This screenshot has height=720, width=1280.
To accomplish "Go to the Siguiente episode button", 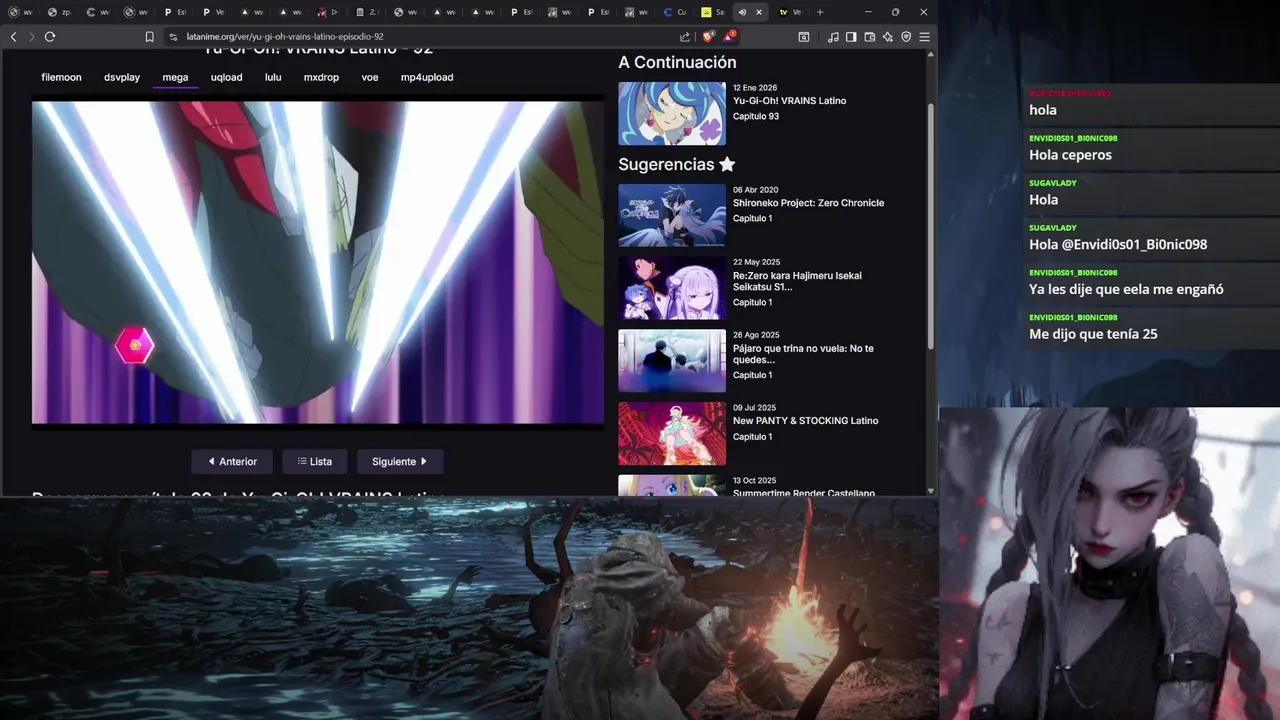I will coord(400,461).
